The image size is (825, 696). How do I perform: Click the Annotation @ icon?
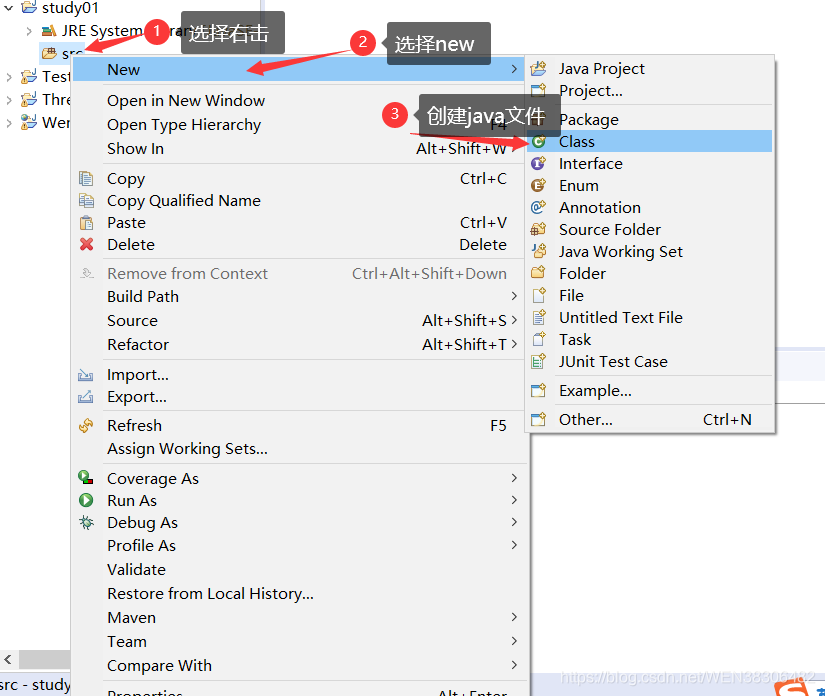click(x=538, y=207)
